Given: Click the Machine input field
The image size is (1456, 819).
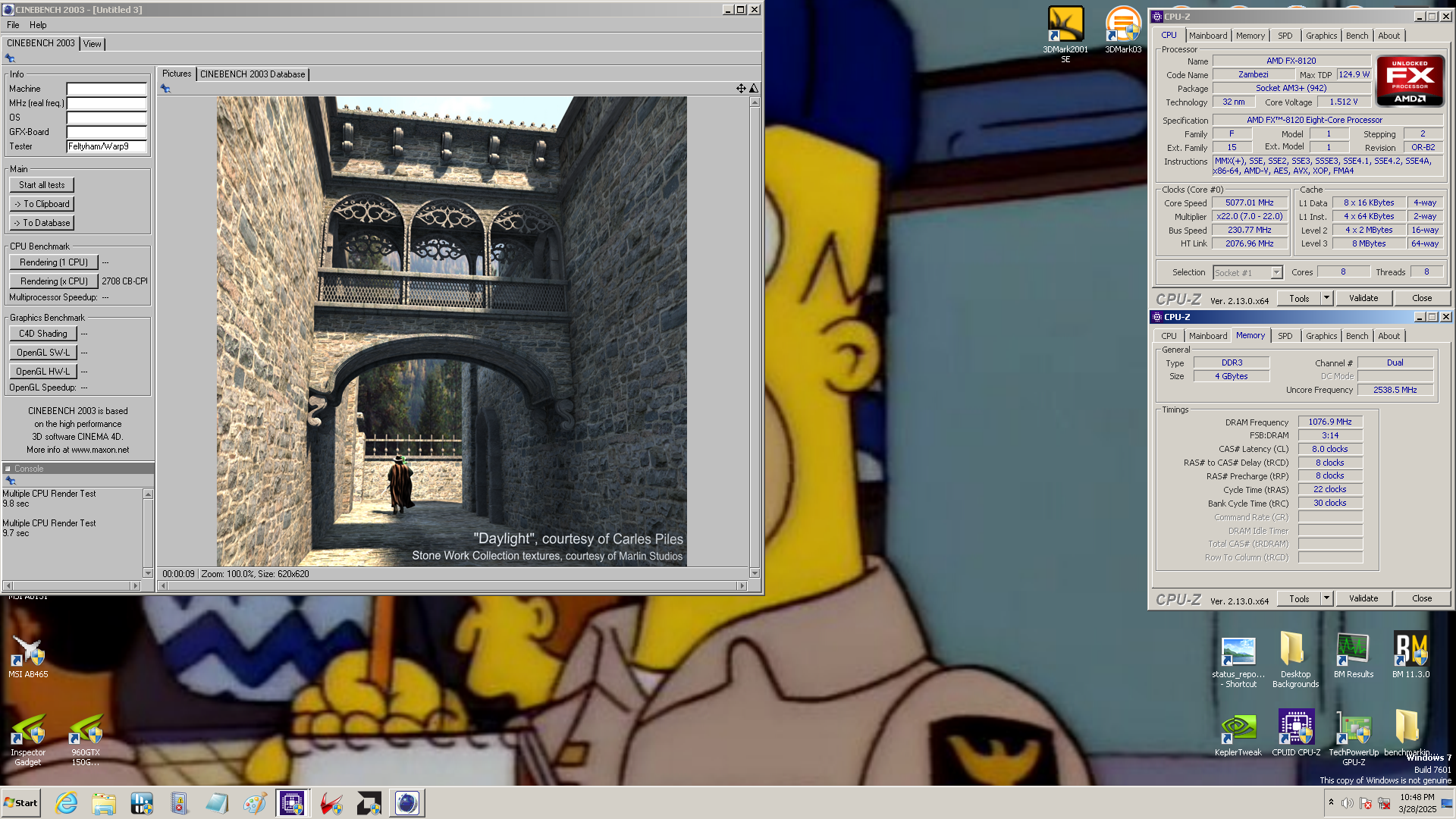Looking at the screenshot, I should coord(106,89).
